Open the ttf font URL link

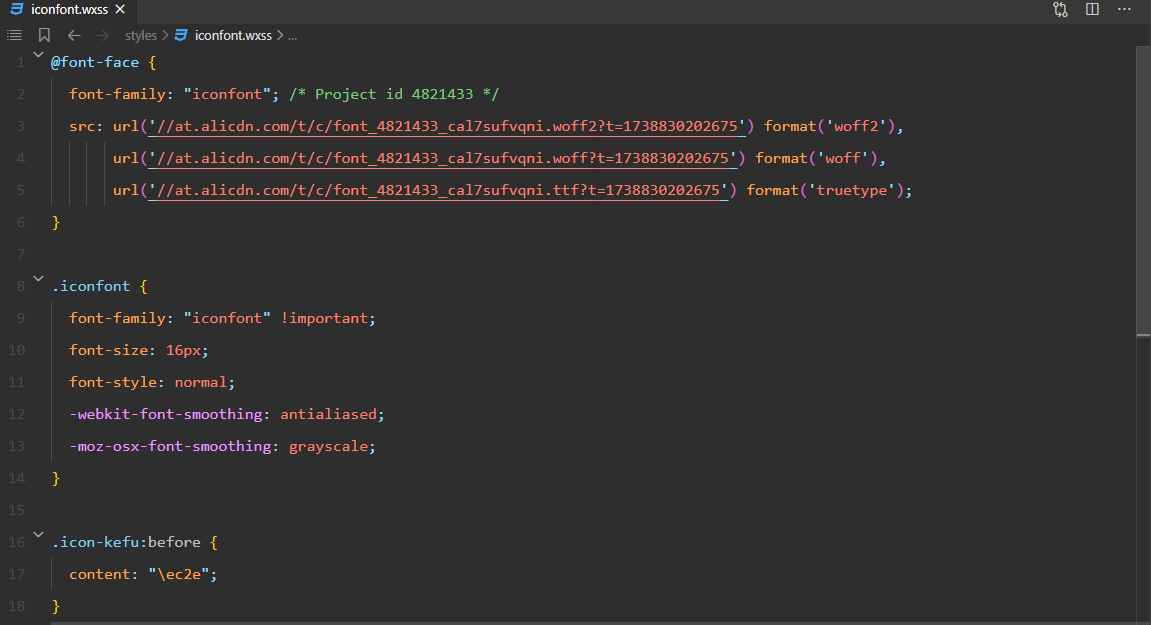[x=435, y=190]
